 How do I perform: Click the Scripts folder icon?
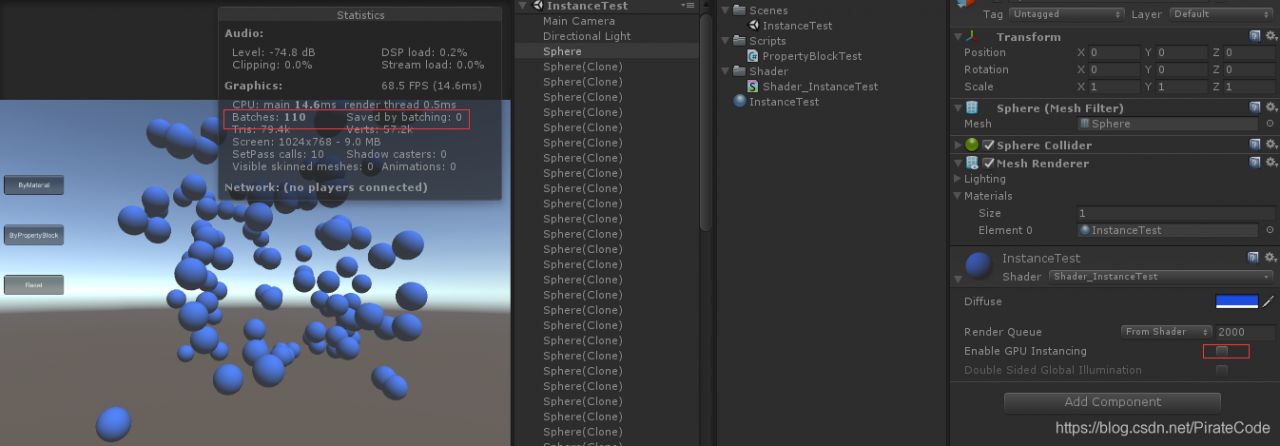click(740, 41)
